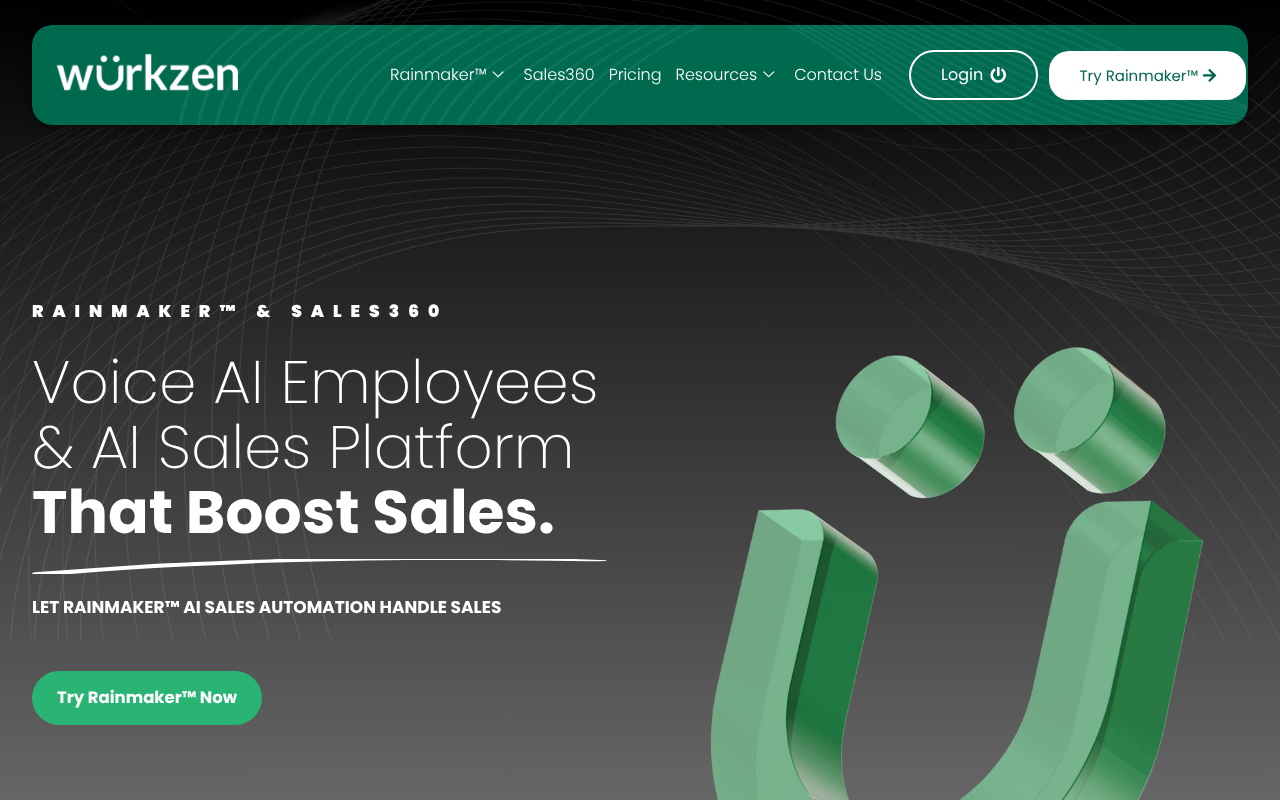Click the green Try Rainmaker™ Now button
1280x800 pixels.
(x=147, y=698)
